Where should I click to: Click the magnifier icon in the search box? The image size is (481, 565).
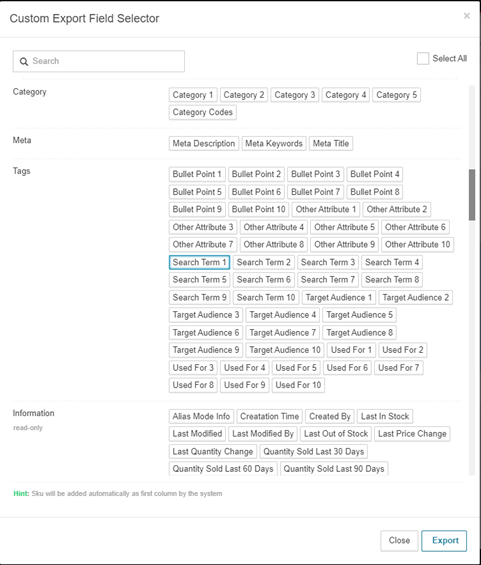[24, 62]
